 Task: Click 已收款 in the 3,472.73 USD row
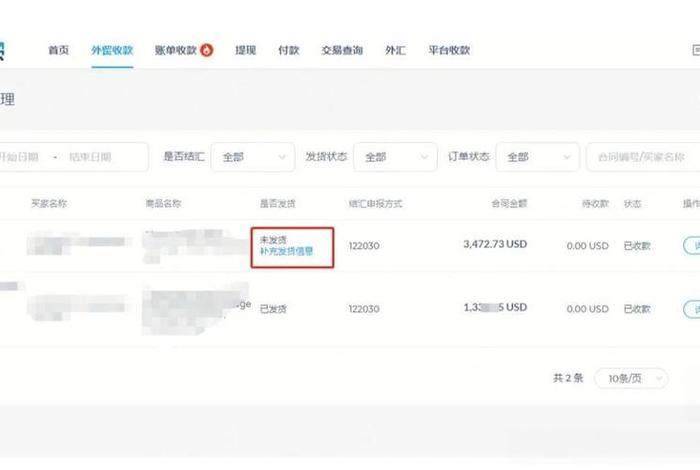(637, 245)
